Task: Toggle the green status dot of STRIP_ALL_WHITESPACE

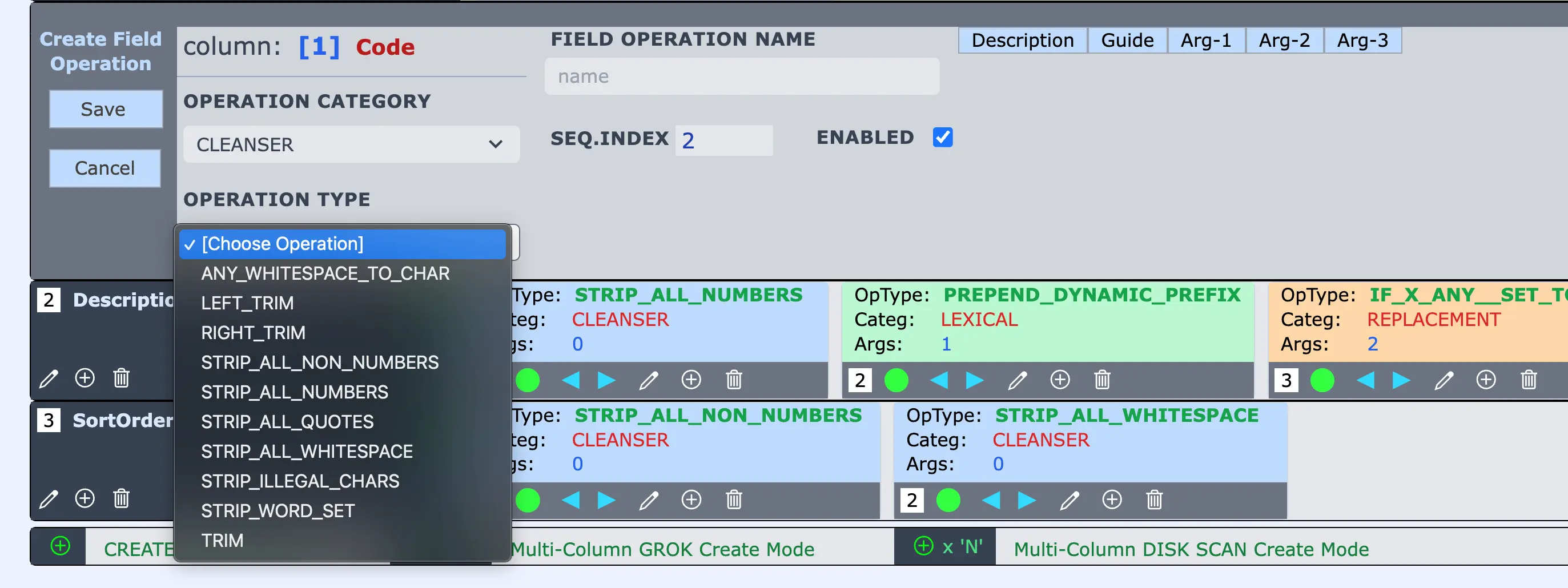Action: (x=948, y=500)
